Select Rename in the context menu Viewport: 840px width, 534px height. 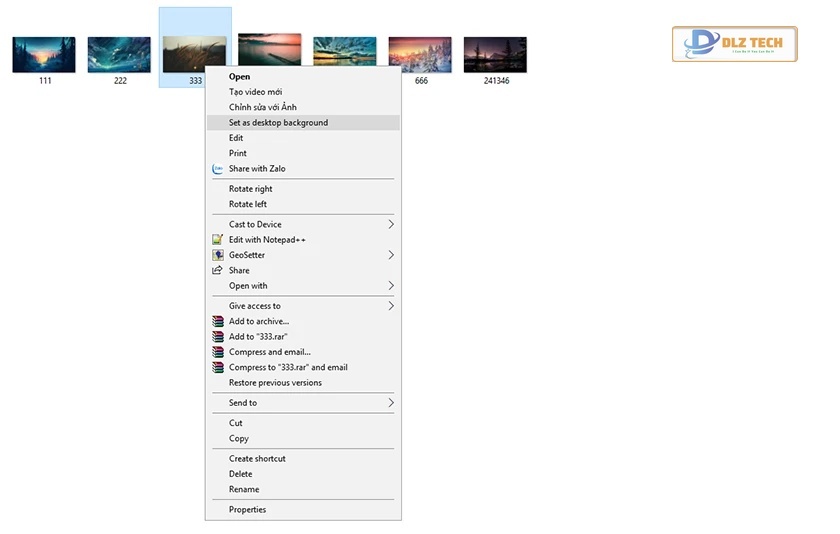[x=244, y=490]
